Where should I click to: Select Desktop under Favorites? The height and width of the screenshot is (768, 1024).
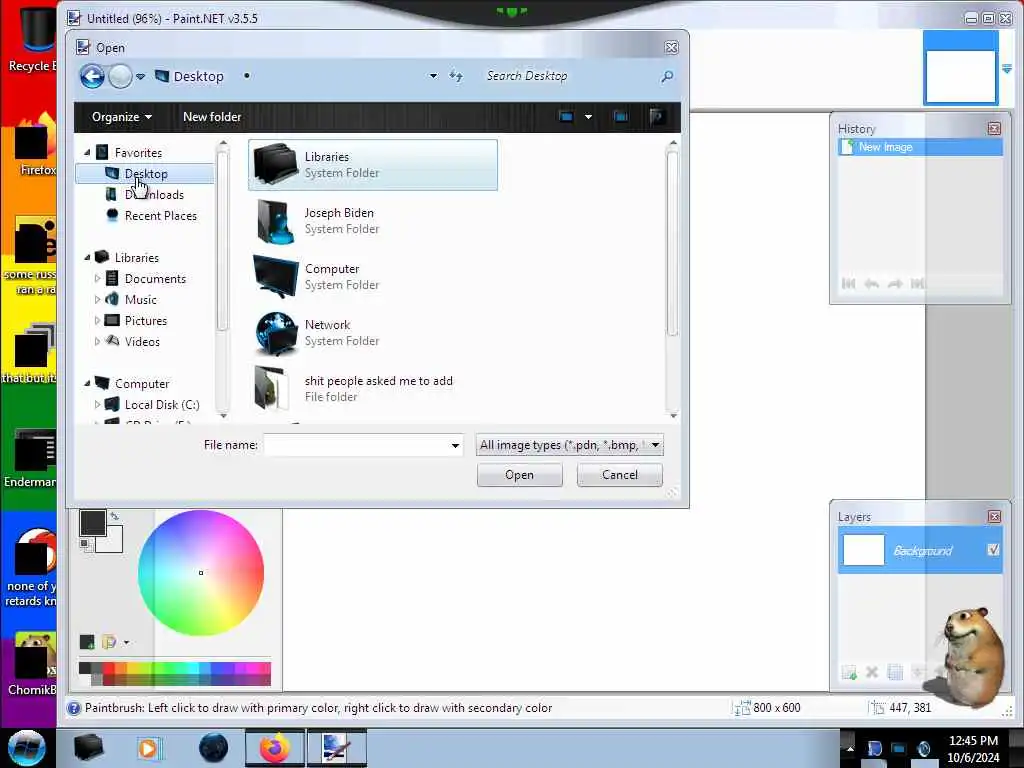coord(145,174)
